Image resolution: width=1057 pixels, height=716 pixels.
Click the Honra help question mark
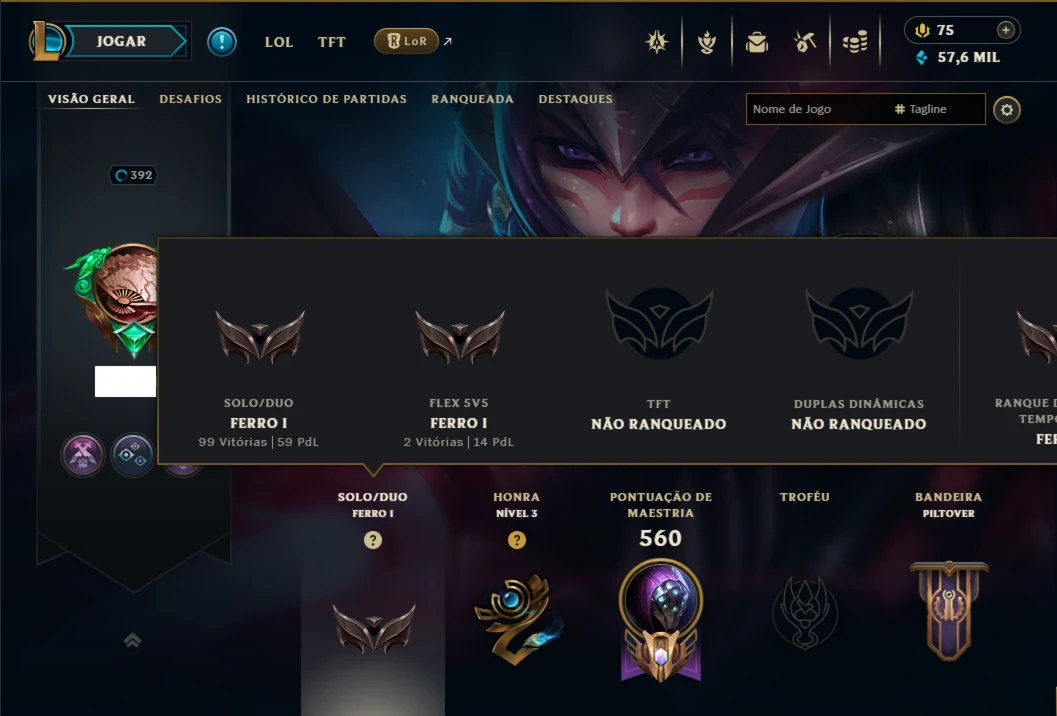pos(516,540)
